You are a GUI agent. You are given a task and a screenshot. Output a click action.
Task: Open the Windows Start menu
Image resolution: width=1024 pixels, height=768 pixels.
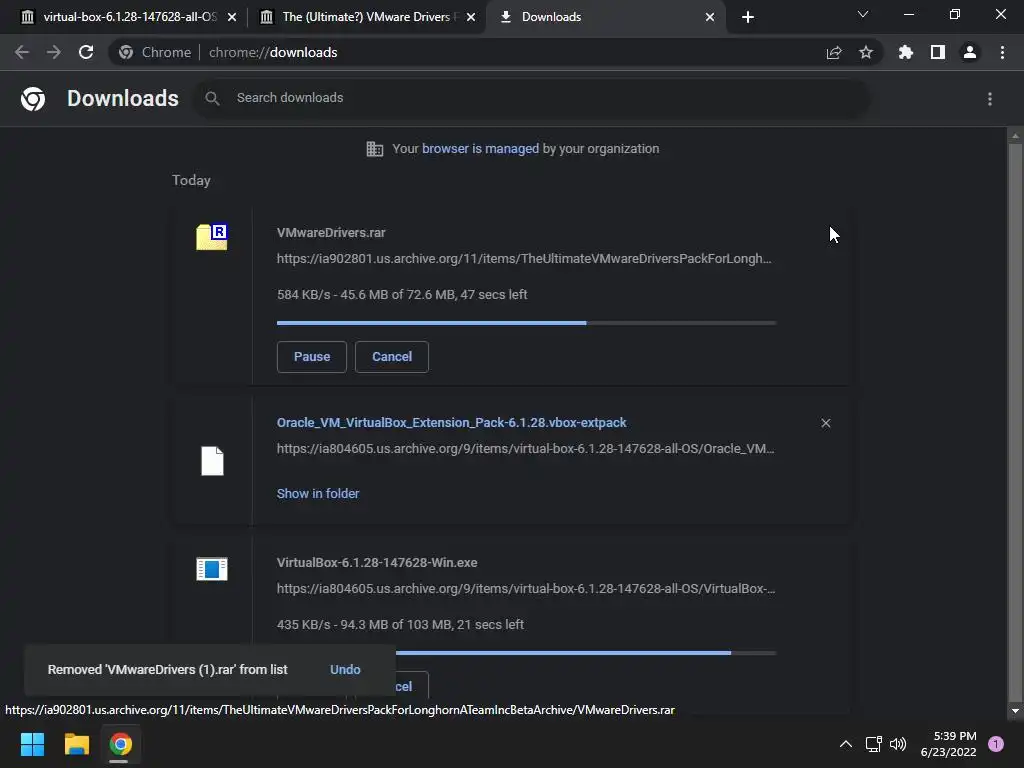pos(32,744)
